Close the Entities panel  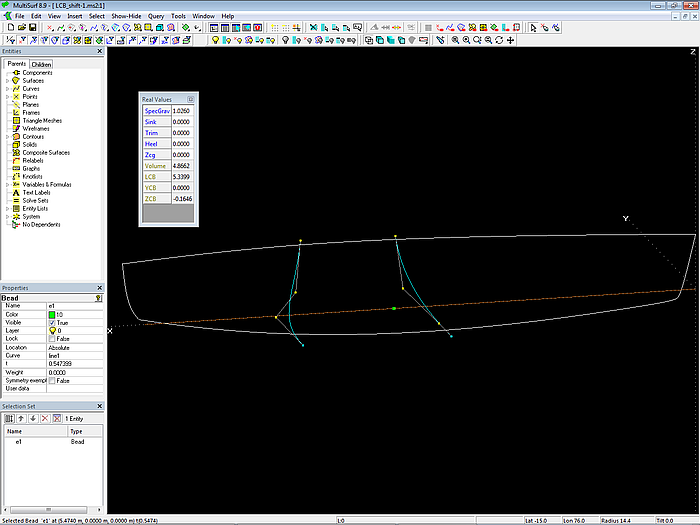pyautogui.click(x=98, y=51)
